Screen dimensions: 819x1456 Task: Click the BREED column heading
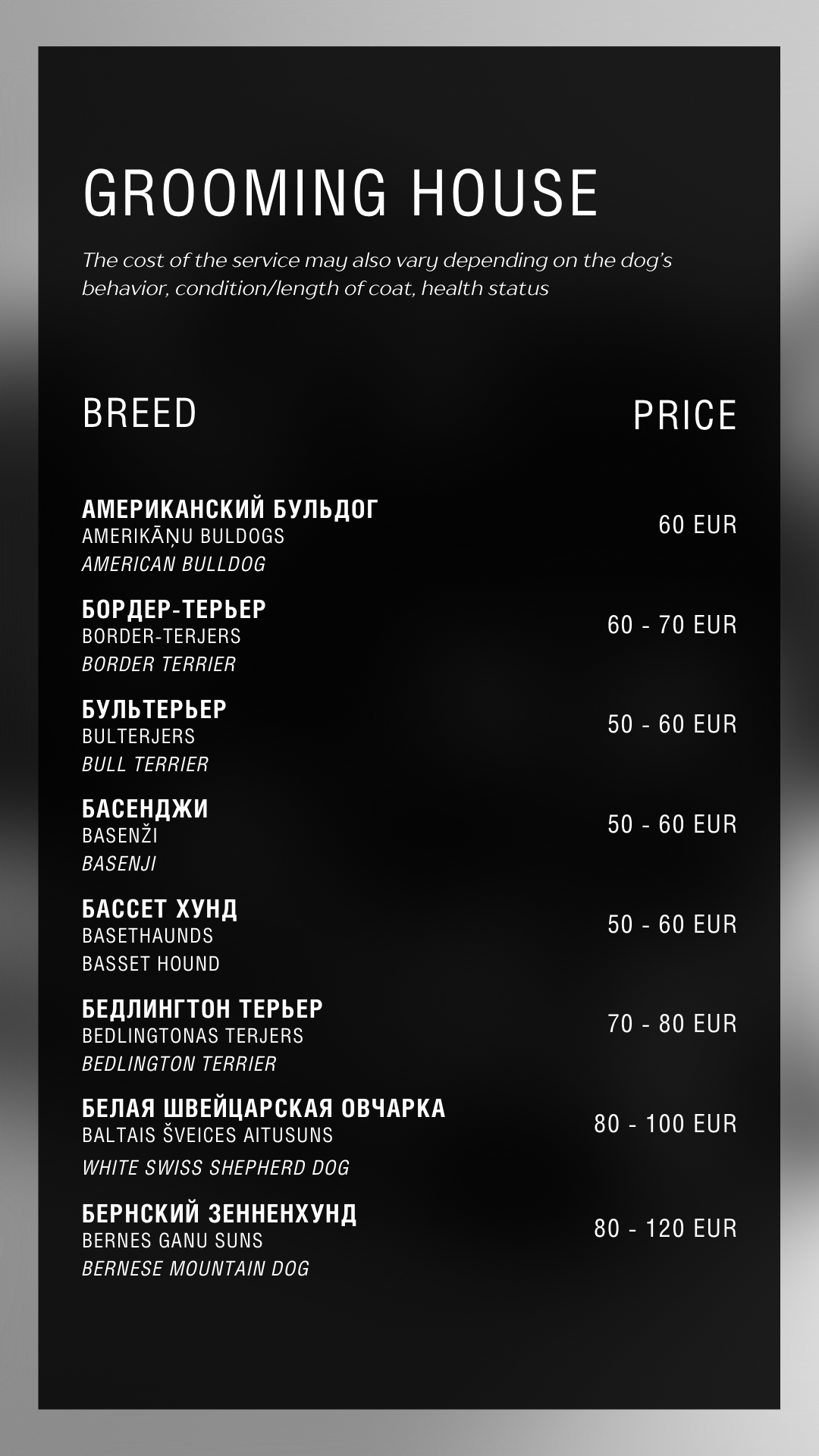(x=140, y=413)
